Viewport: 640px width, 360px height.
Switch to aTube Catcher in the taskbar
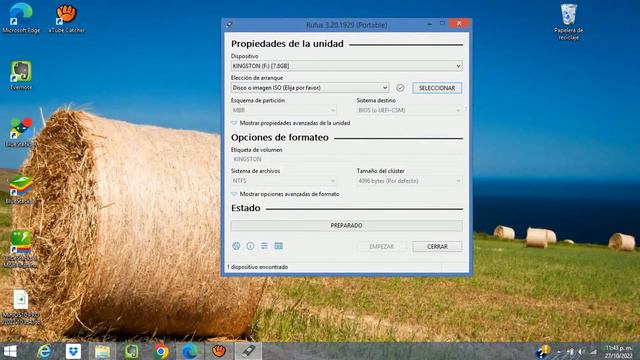[x=219, y=351]
